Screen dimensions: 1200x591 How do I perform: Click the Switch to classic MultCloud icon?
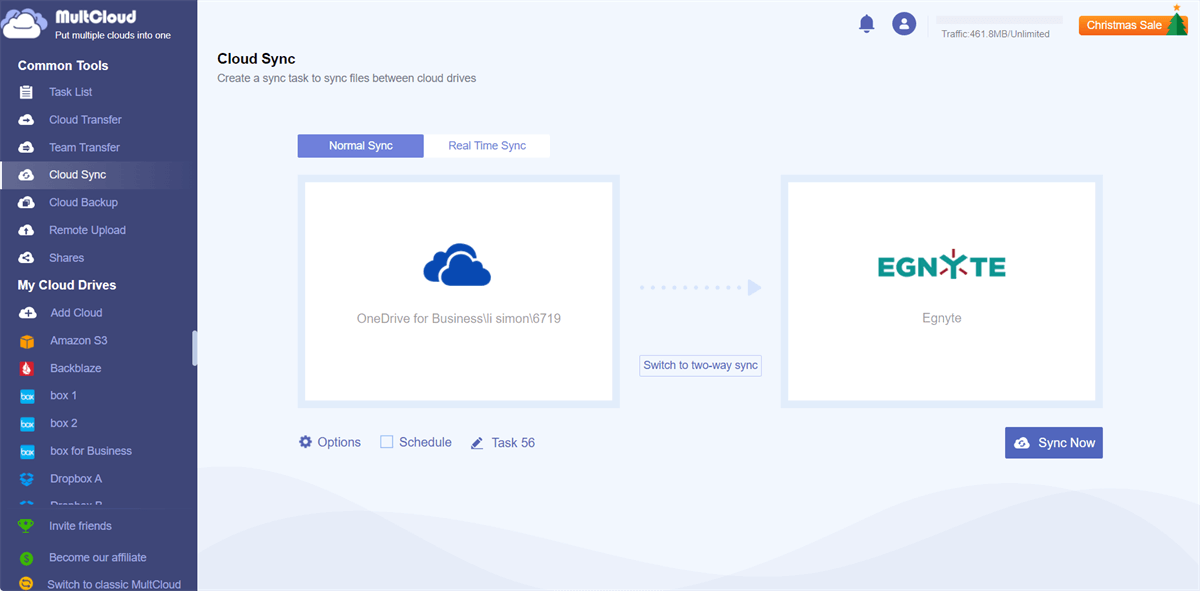click(26, 584)
